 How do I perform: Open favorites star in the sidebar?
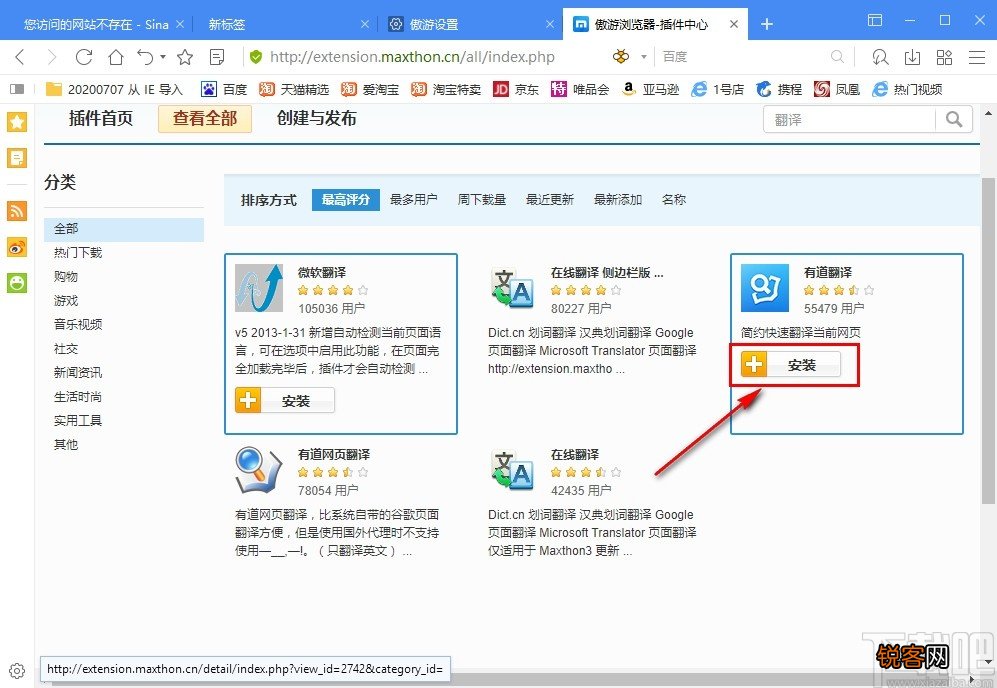point(17,121)
